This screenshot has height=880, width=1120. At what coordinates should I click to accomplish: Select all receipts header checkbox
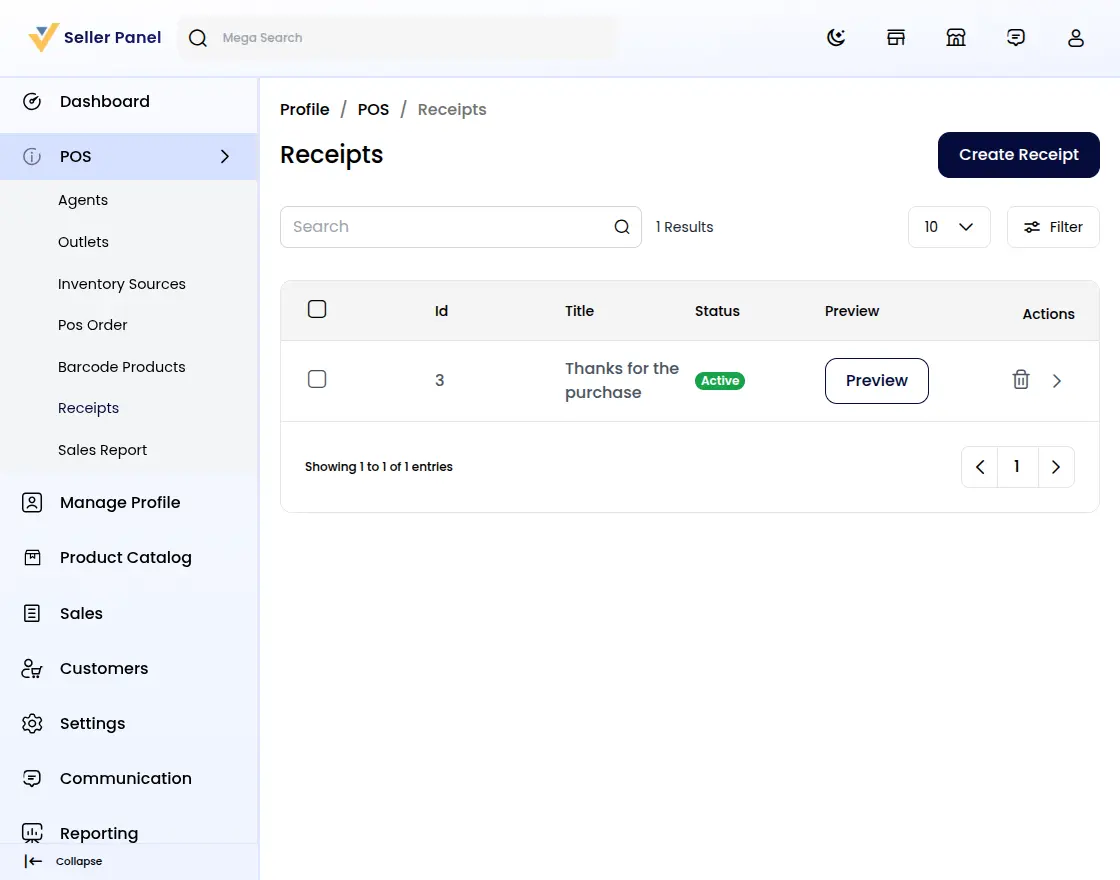[x=317, y=309]
